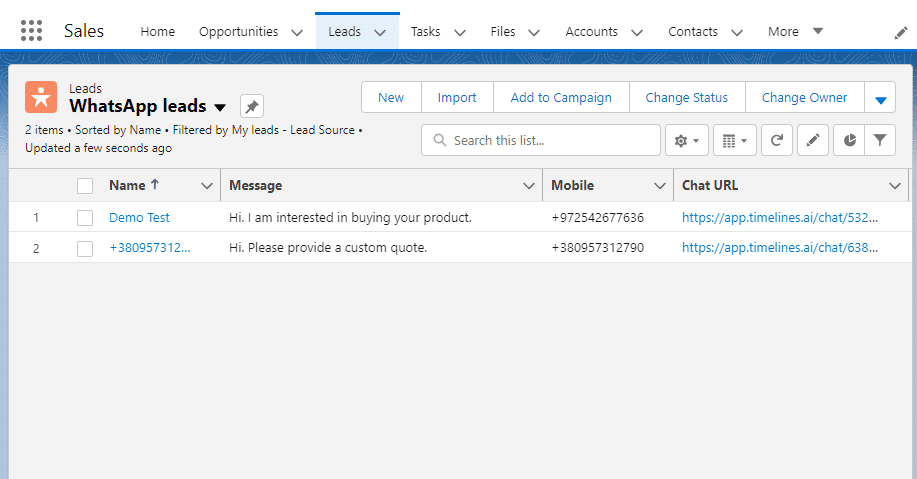Expand the Tasks tab chevron

(x=460, y=33)
